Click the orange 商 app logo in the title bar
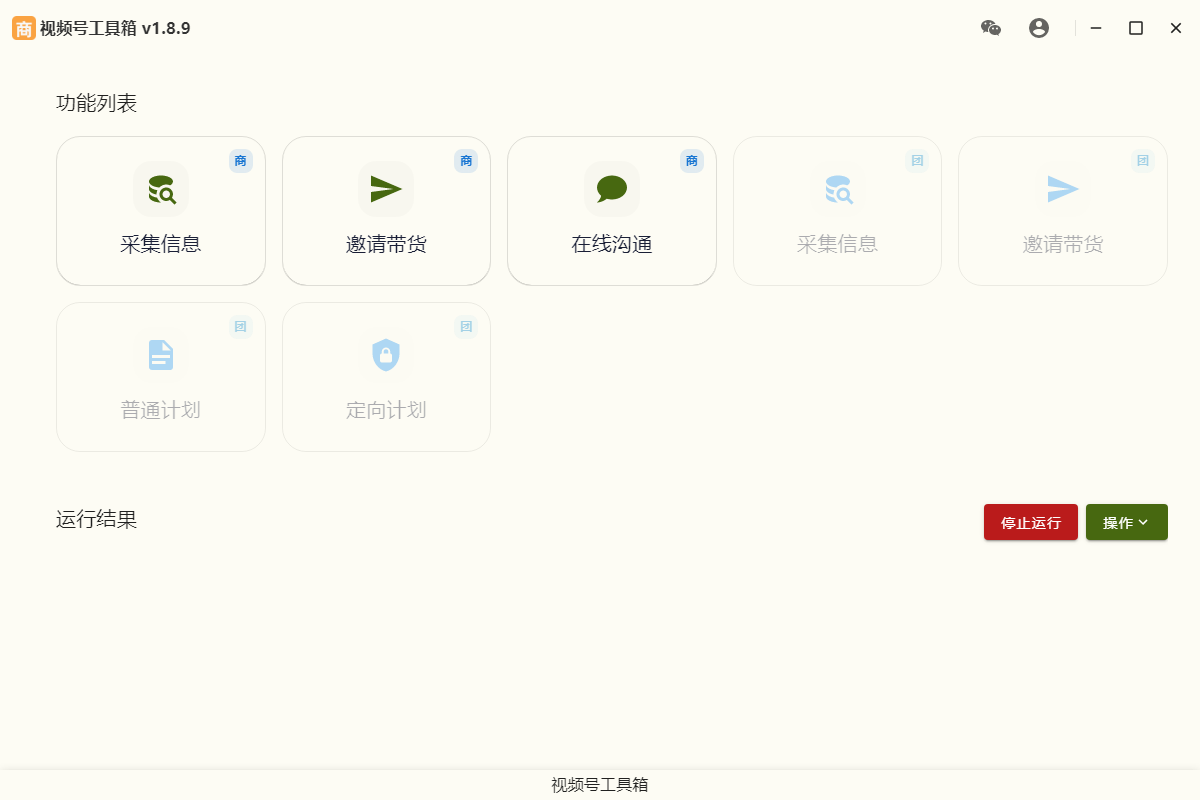1200x800 pixels. pyautogui.click(x=24, y=28)
